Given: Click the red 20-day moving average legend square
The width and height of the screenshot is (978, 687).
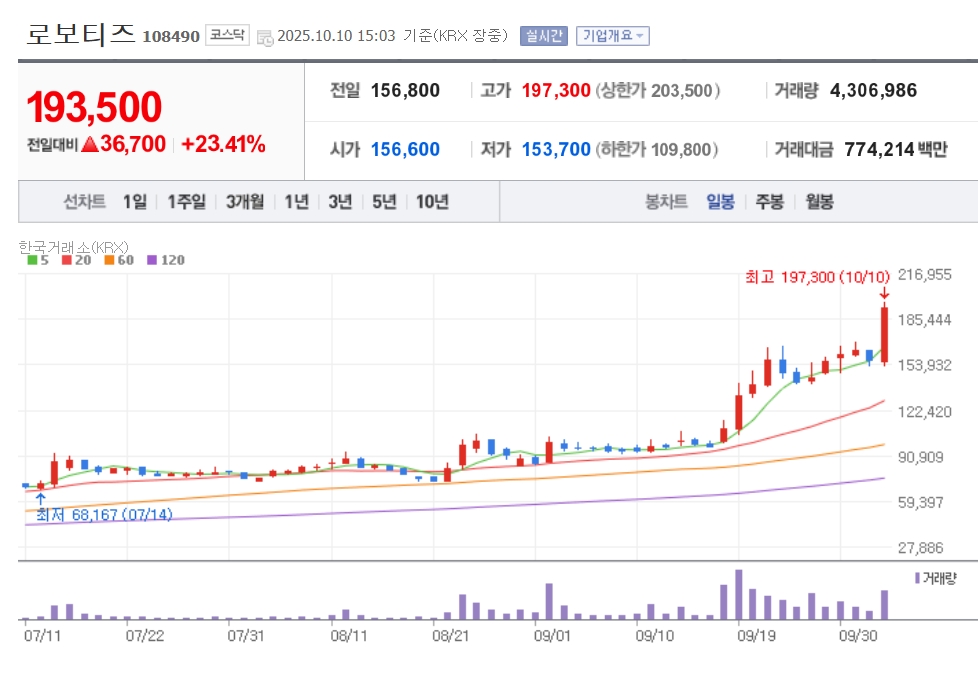Looking at the screenshot, I should (x=67, y=260).
